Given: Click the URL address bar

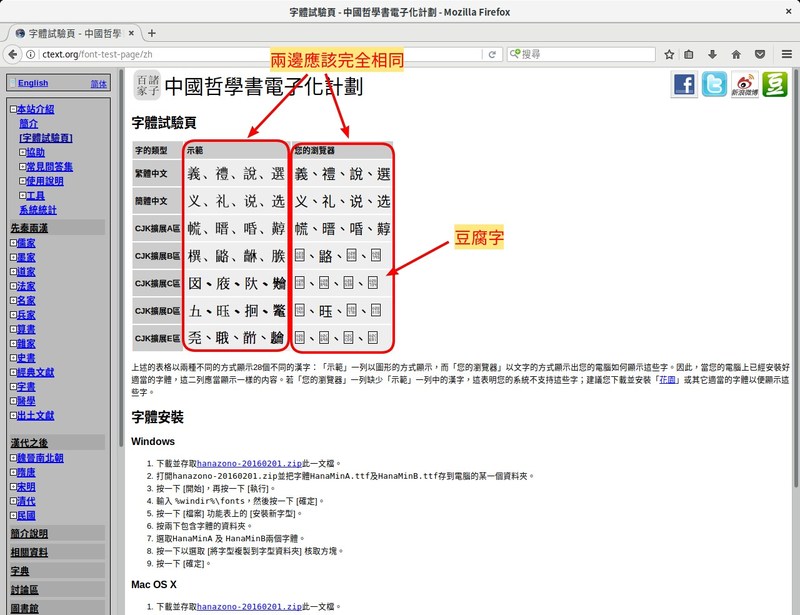Looking at the screenshot, I should pos(250,54).
